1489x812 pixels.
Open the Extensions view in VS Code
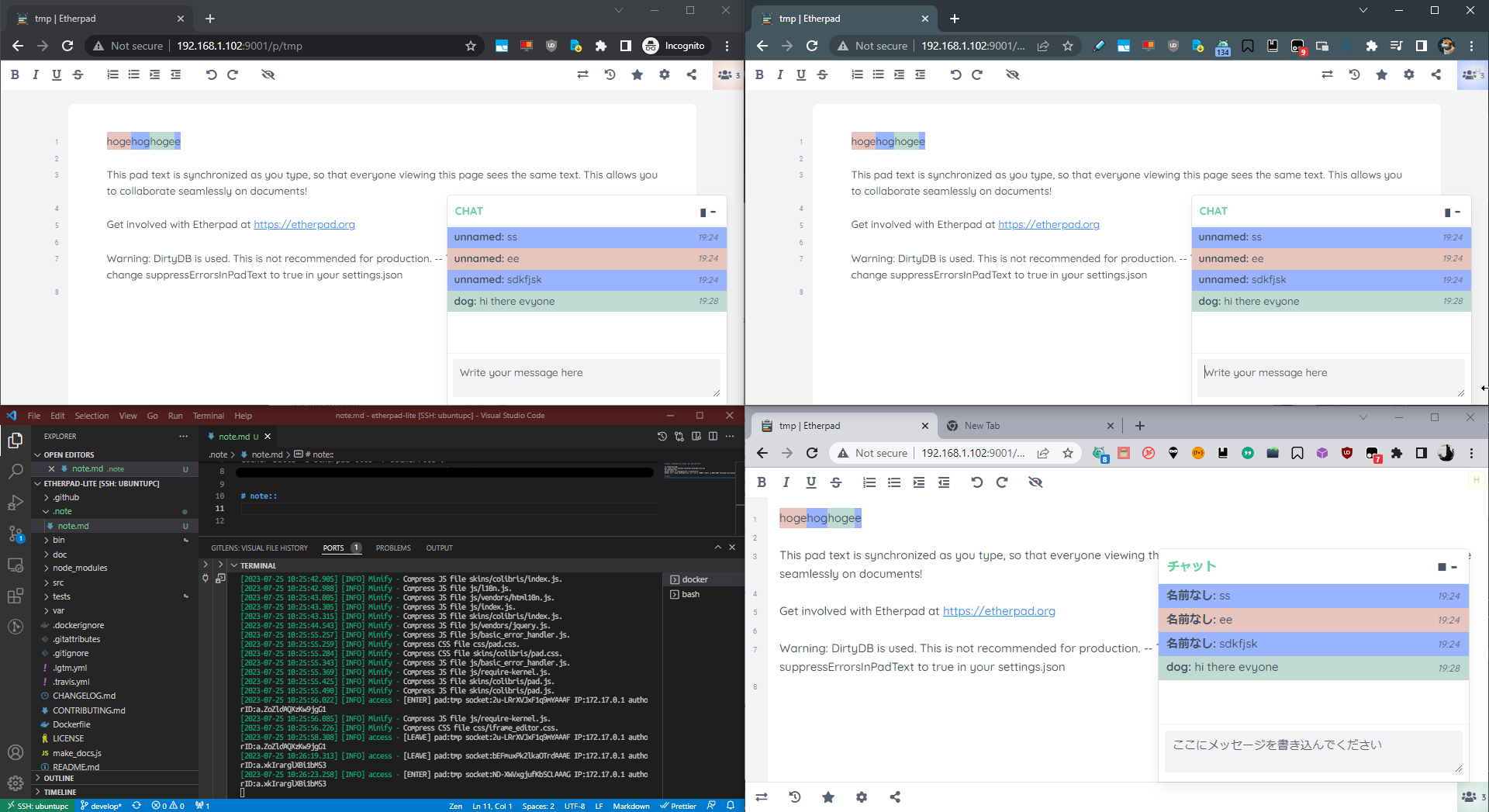[x=16, y=596]
